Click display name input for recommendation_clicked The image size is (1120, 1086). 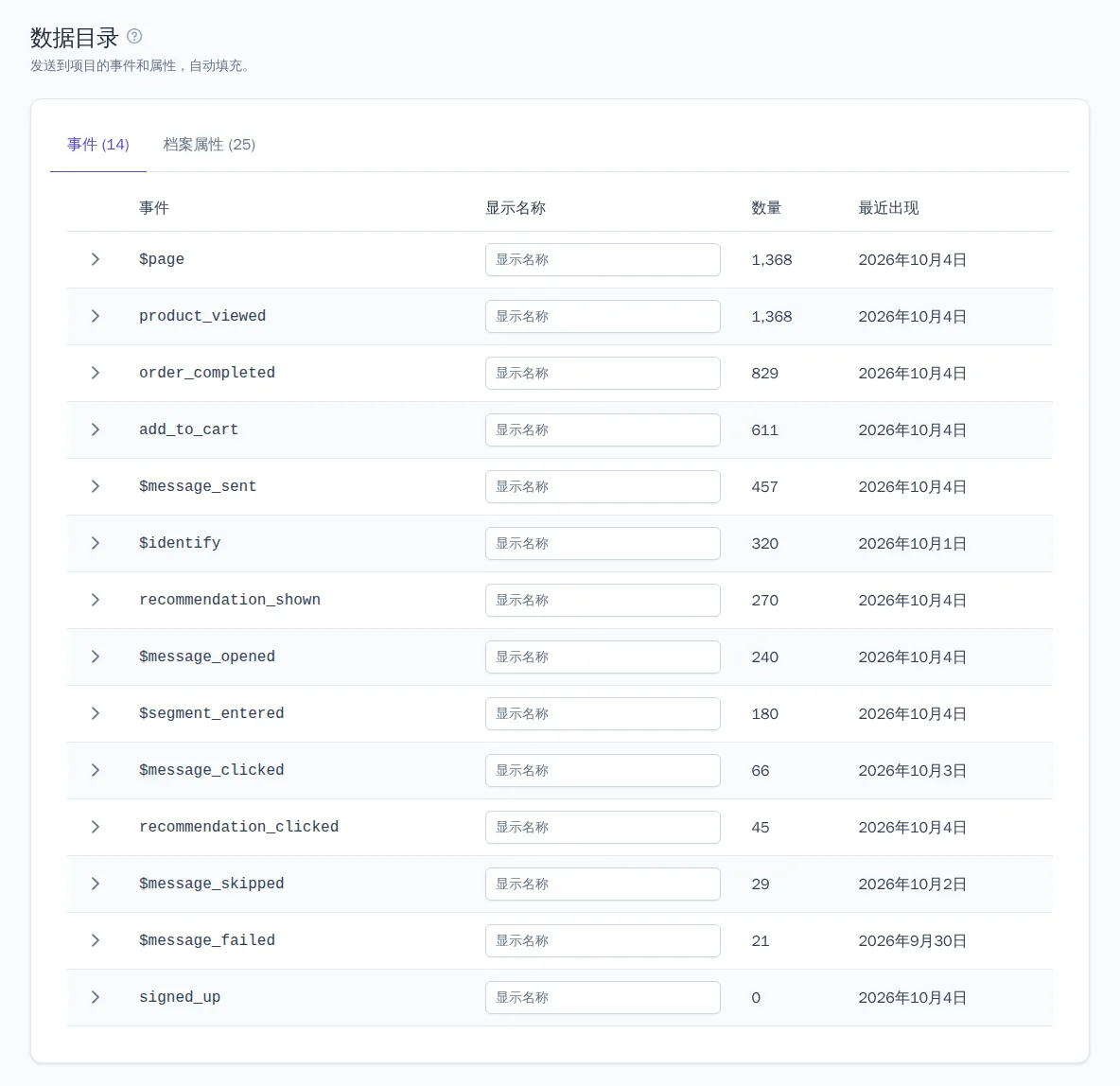click(x=603, y=827)
